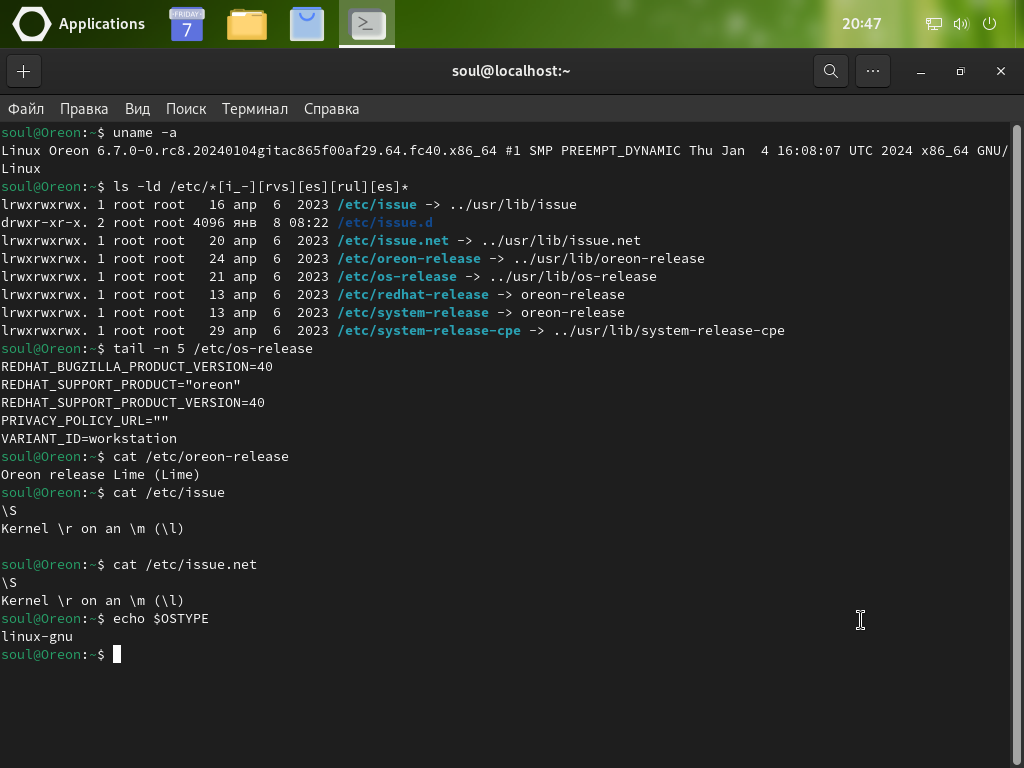Close the terminal window

1000,71
